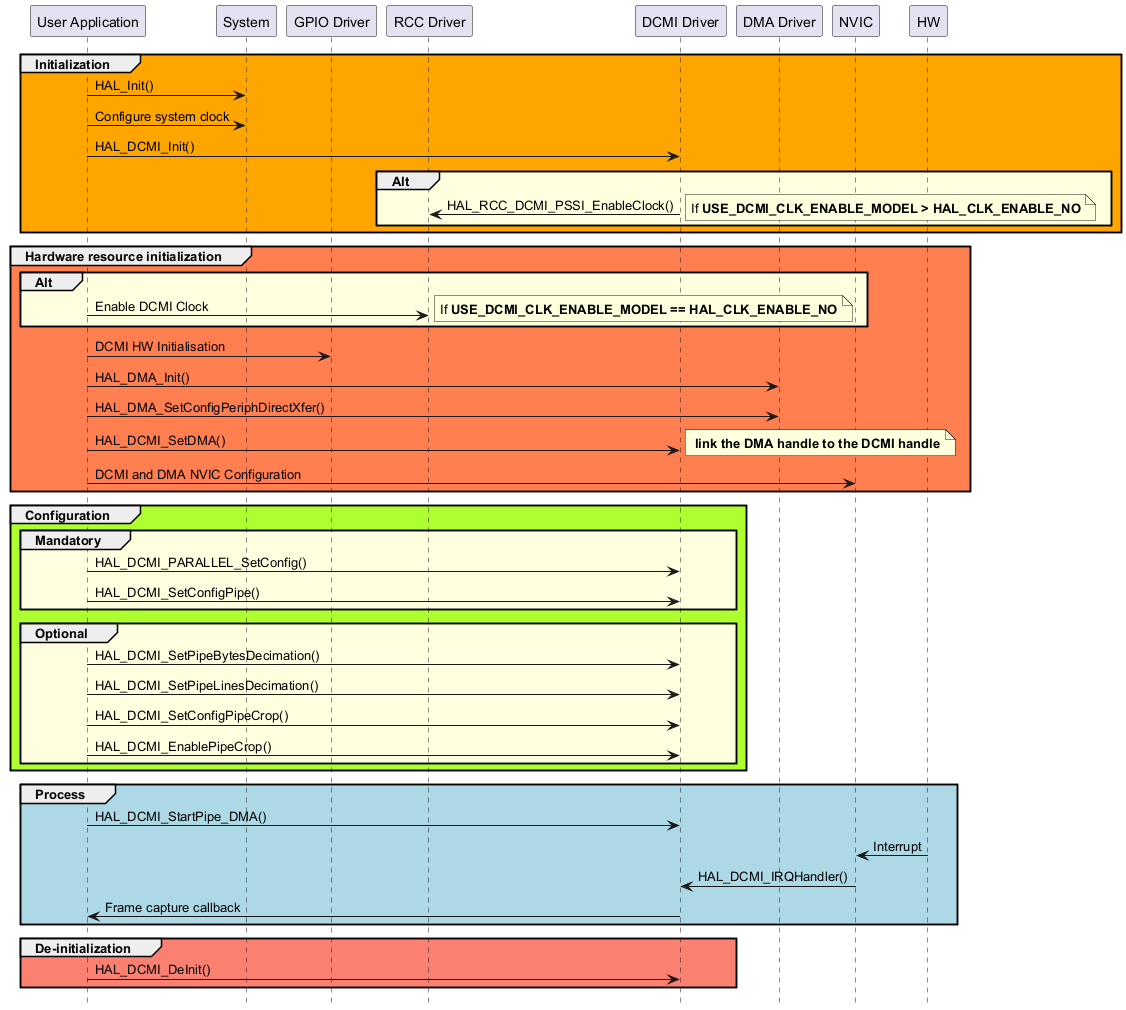Click the HAL_DCMI_PARALLEL_SetConfig() message
Image resolution: width=1126 pixels, height=1010 pixels.
pos(201,563)
